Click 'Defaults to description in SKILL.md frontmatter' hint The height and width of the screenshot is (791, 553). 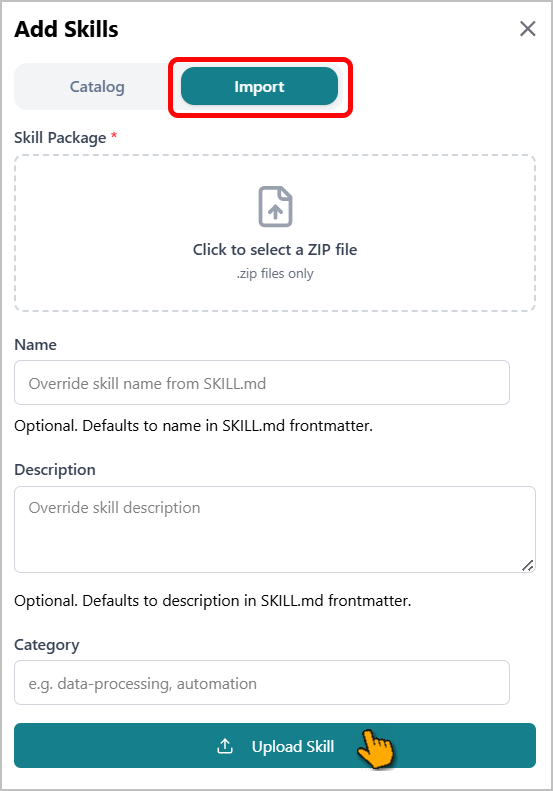[212, 601]
